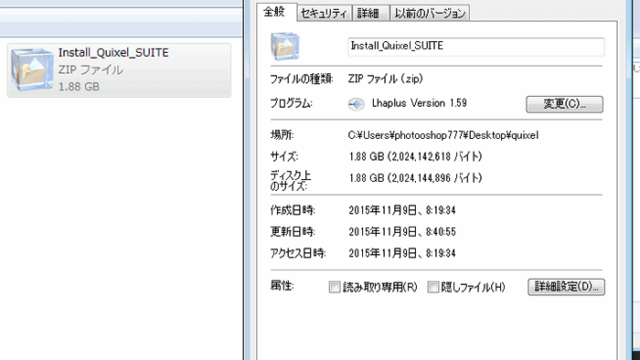The width and height of the screenshot is (640, 360).
Task: Click the アクセス日時 label
Action: coord(298,253)
